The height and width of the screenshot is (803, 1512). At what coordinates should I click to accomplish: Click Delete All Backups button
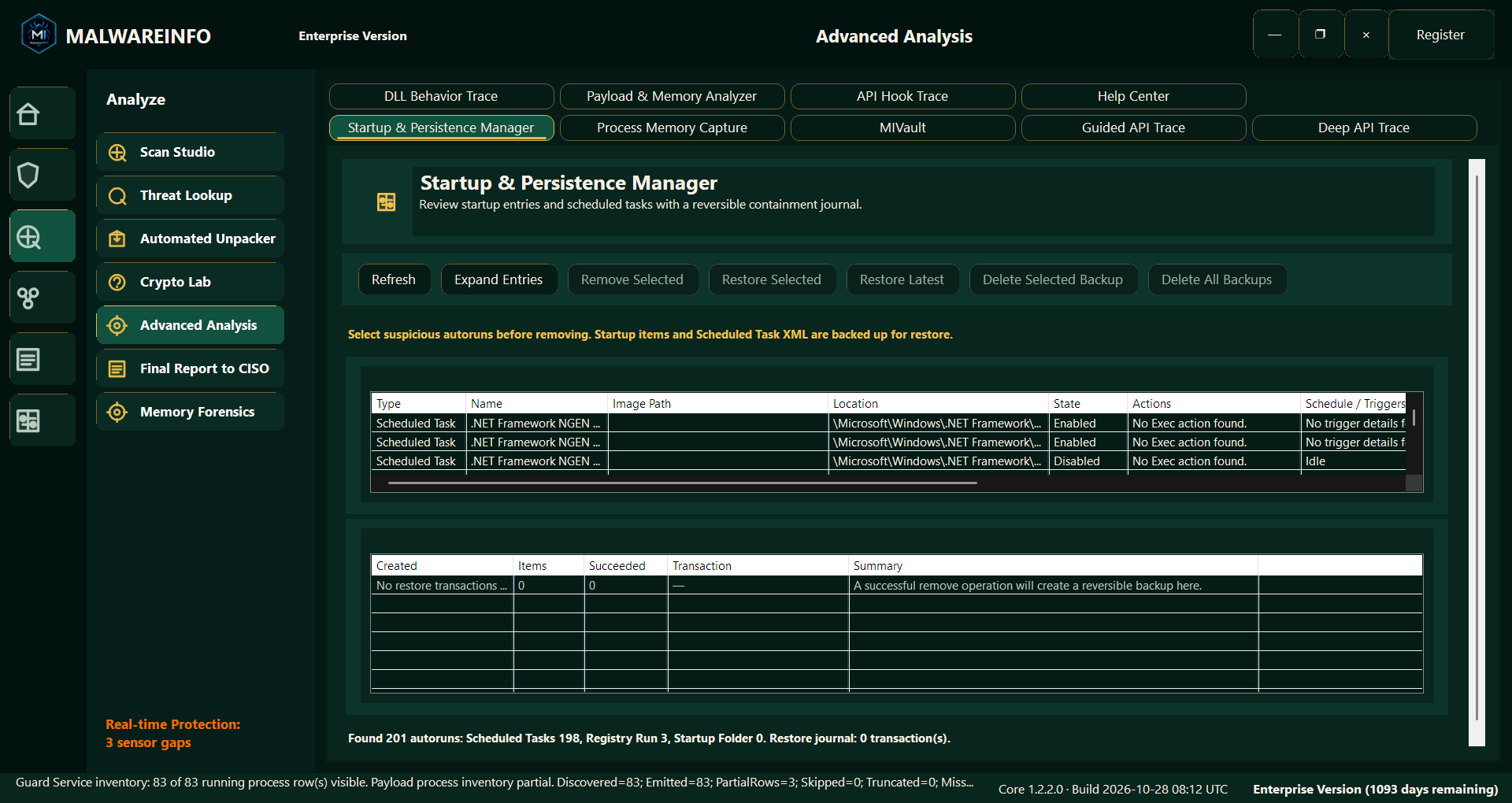(x=1217, y=279)
